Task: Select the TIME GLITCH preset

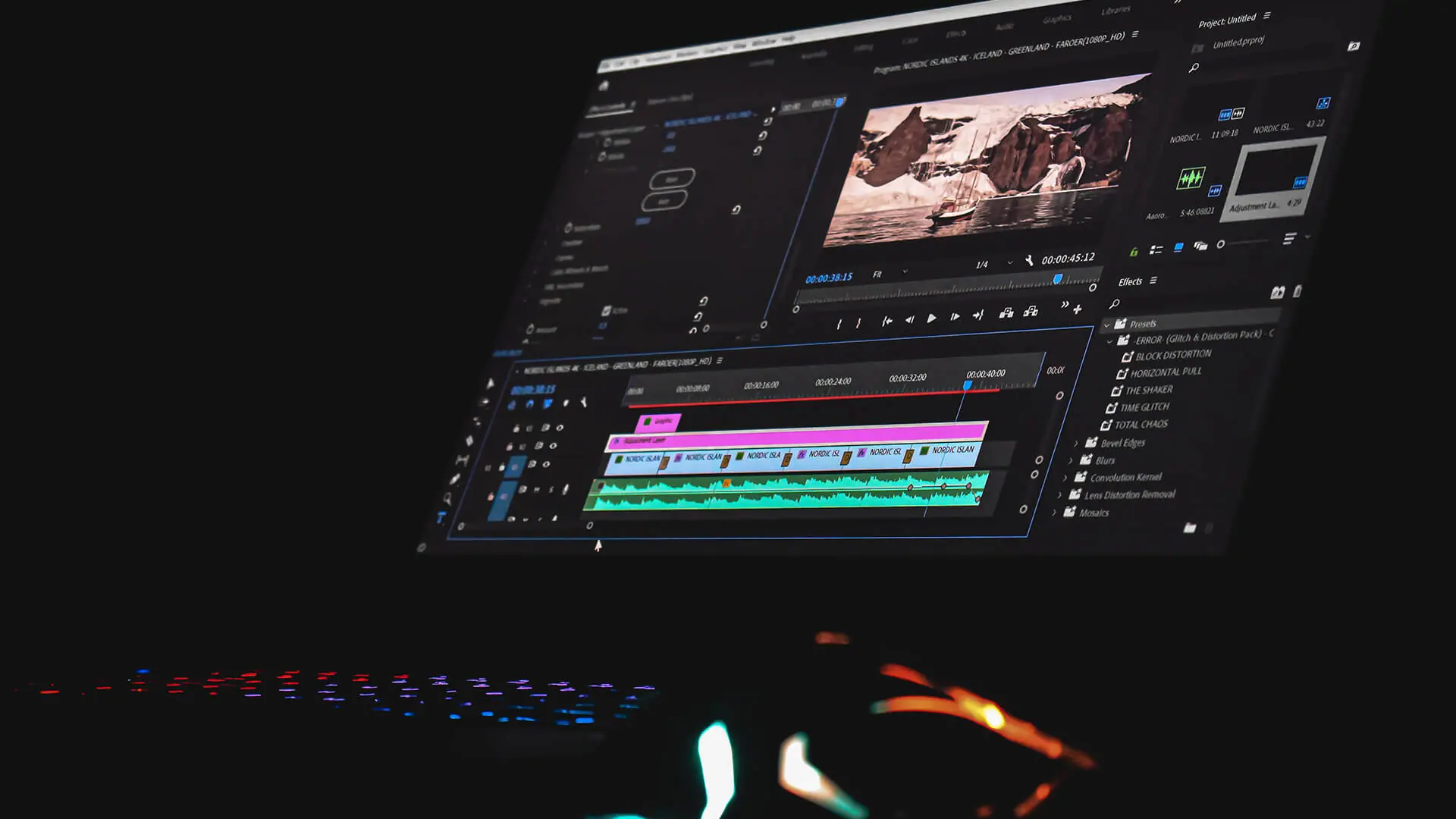Action: (x=1144, y=407)
